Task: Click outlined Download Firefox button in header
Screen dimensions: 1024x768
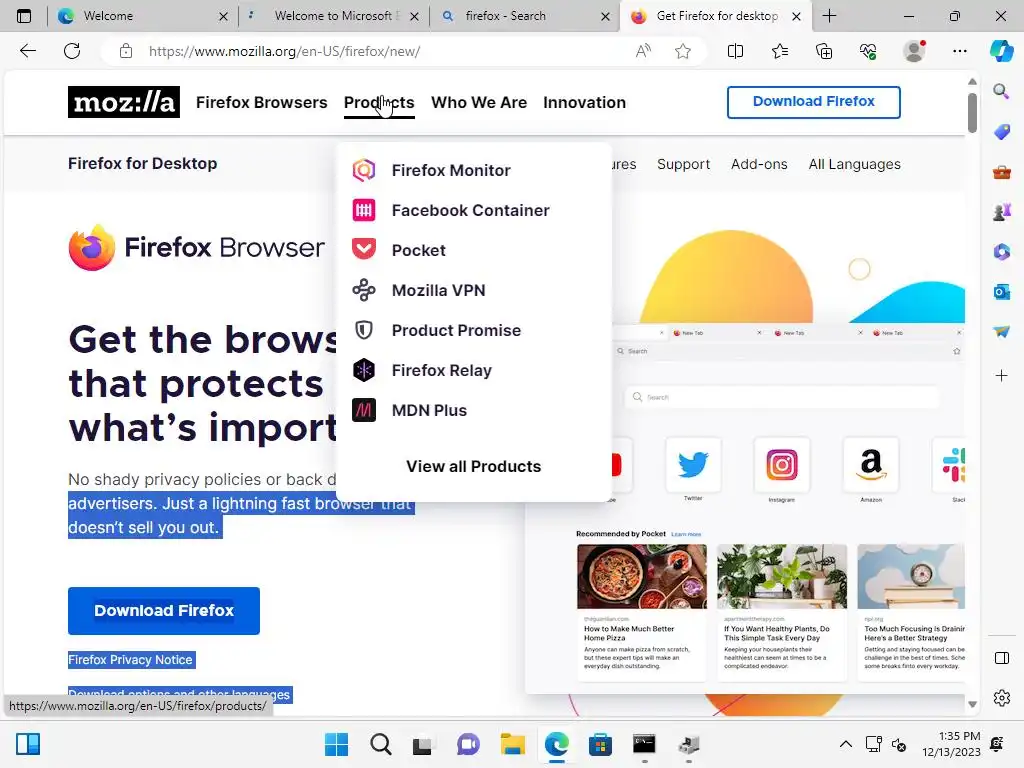Action: 814,102
